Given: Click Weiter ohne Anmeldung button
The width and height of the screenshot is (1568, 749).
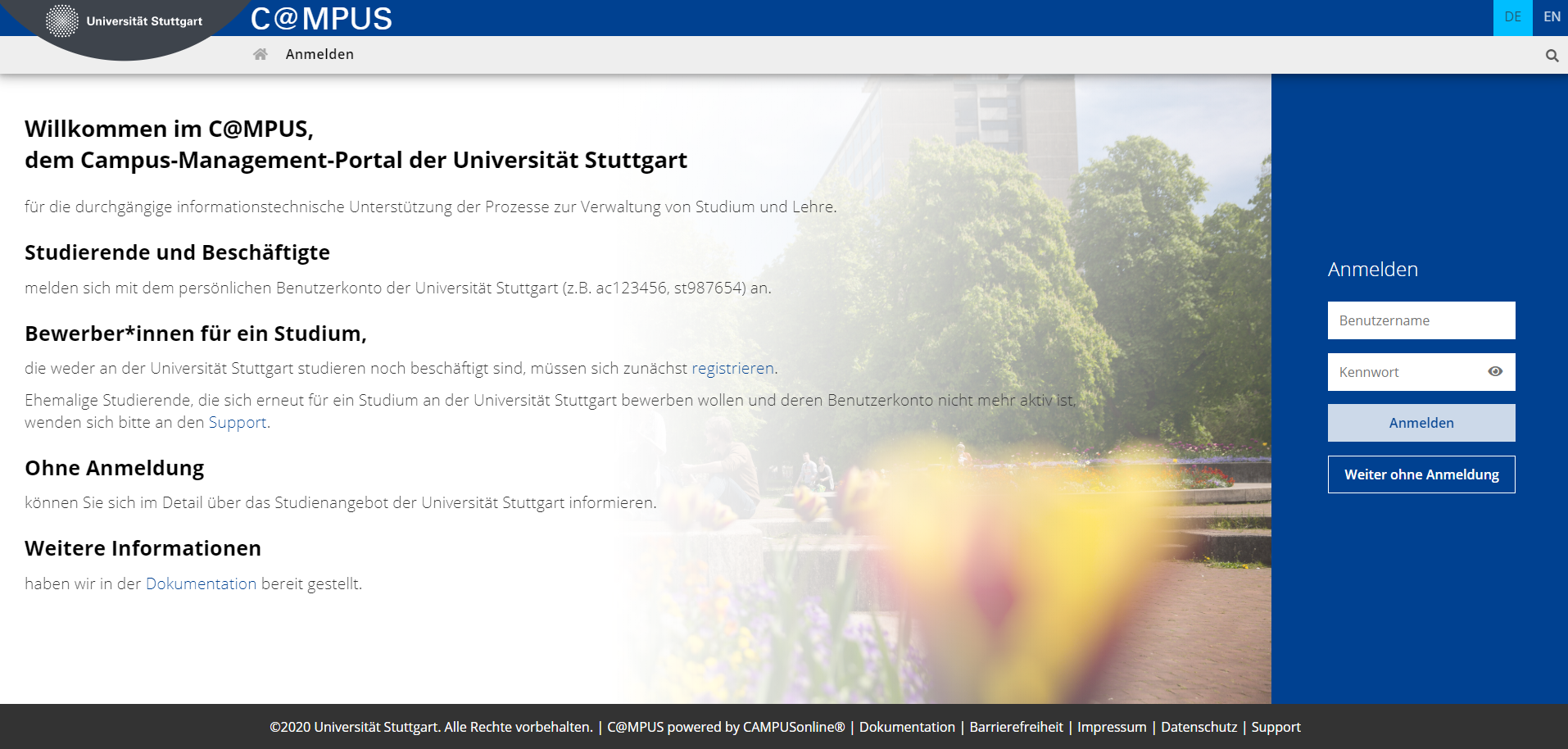Looking at the screenshot, I should coord(1421,474).
